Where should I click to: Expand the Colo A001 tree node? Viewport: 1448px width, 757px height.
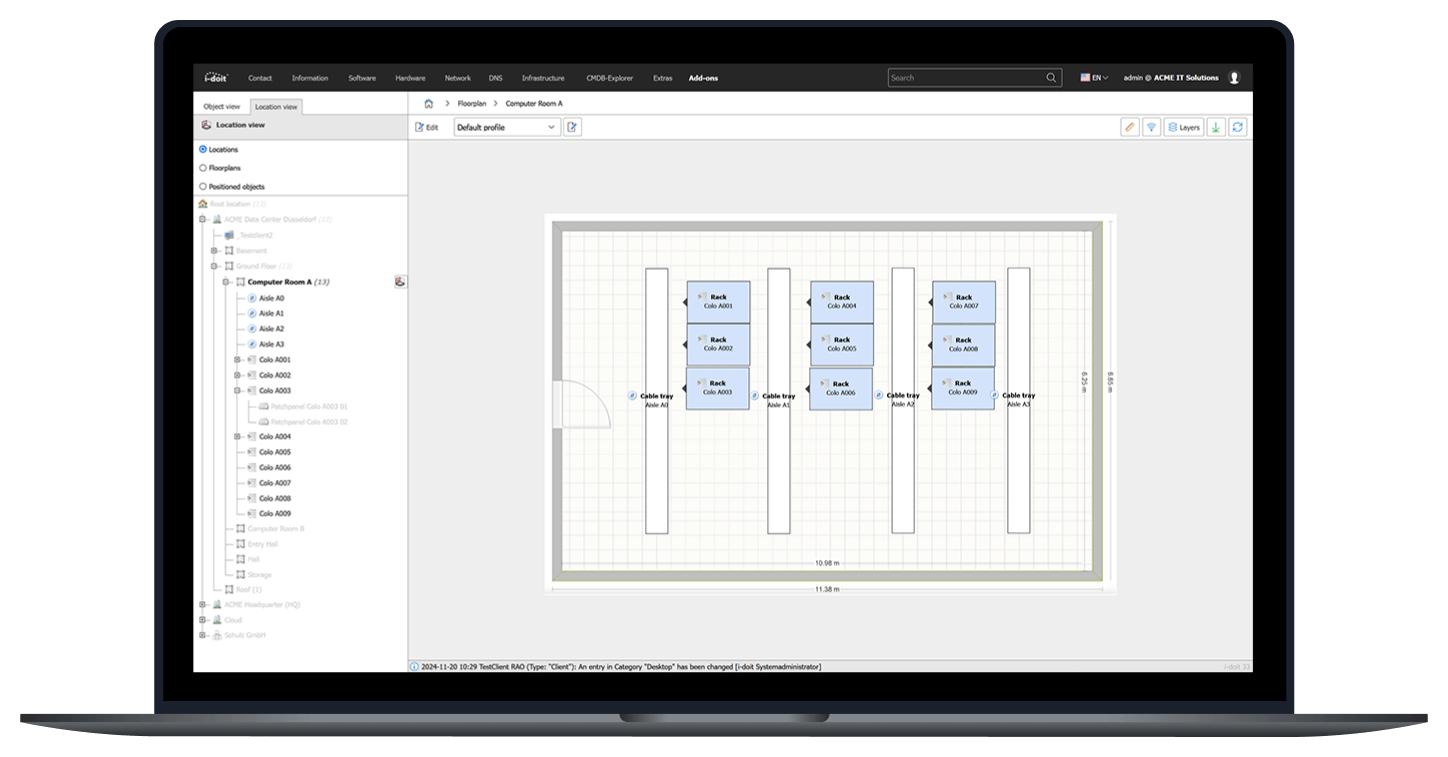(238, 360)
